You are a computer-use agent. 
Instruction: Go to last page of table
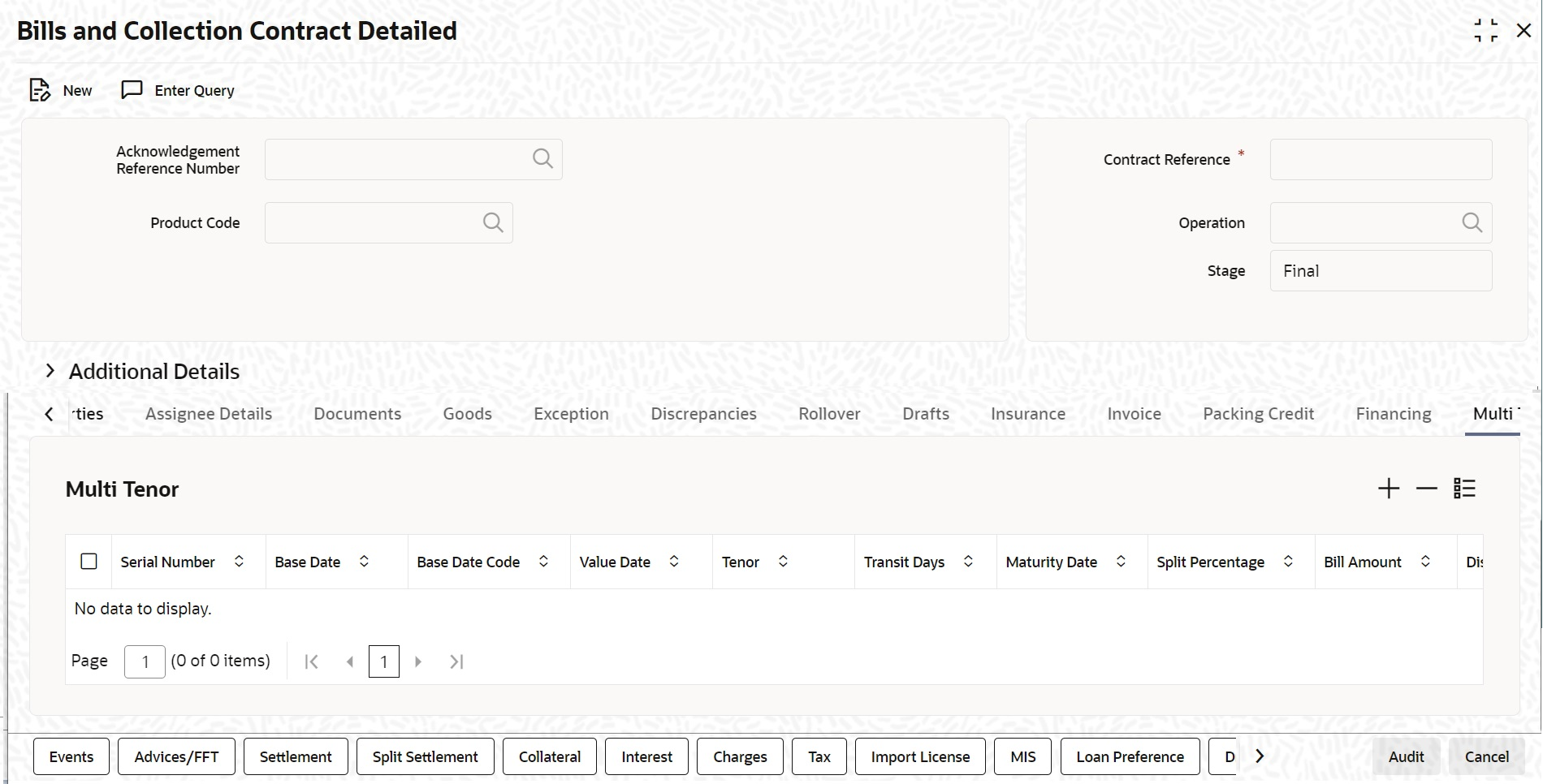coord(456,661)
